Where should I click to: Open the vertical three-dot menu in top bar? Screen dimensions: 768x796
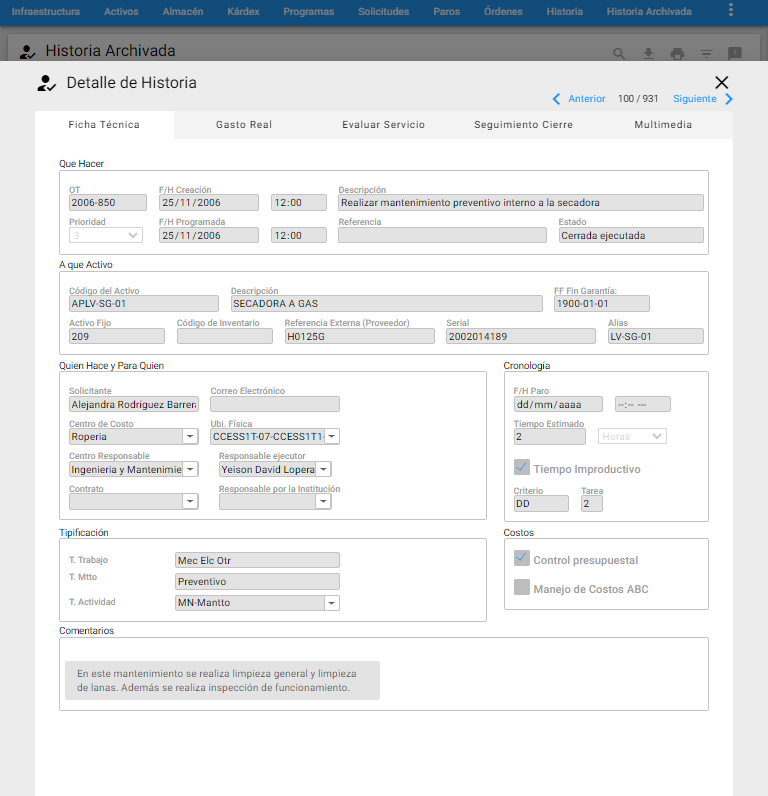(730, 10)
